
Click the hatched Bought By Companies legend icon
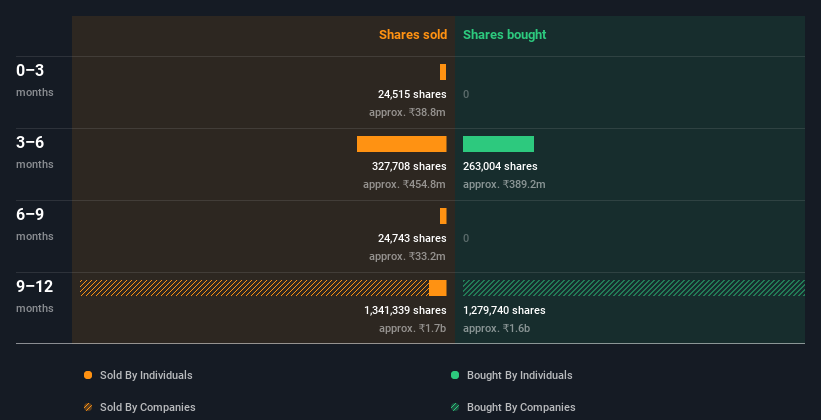[455, 407]
